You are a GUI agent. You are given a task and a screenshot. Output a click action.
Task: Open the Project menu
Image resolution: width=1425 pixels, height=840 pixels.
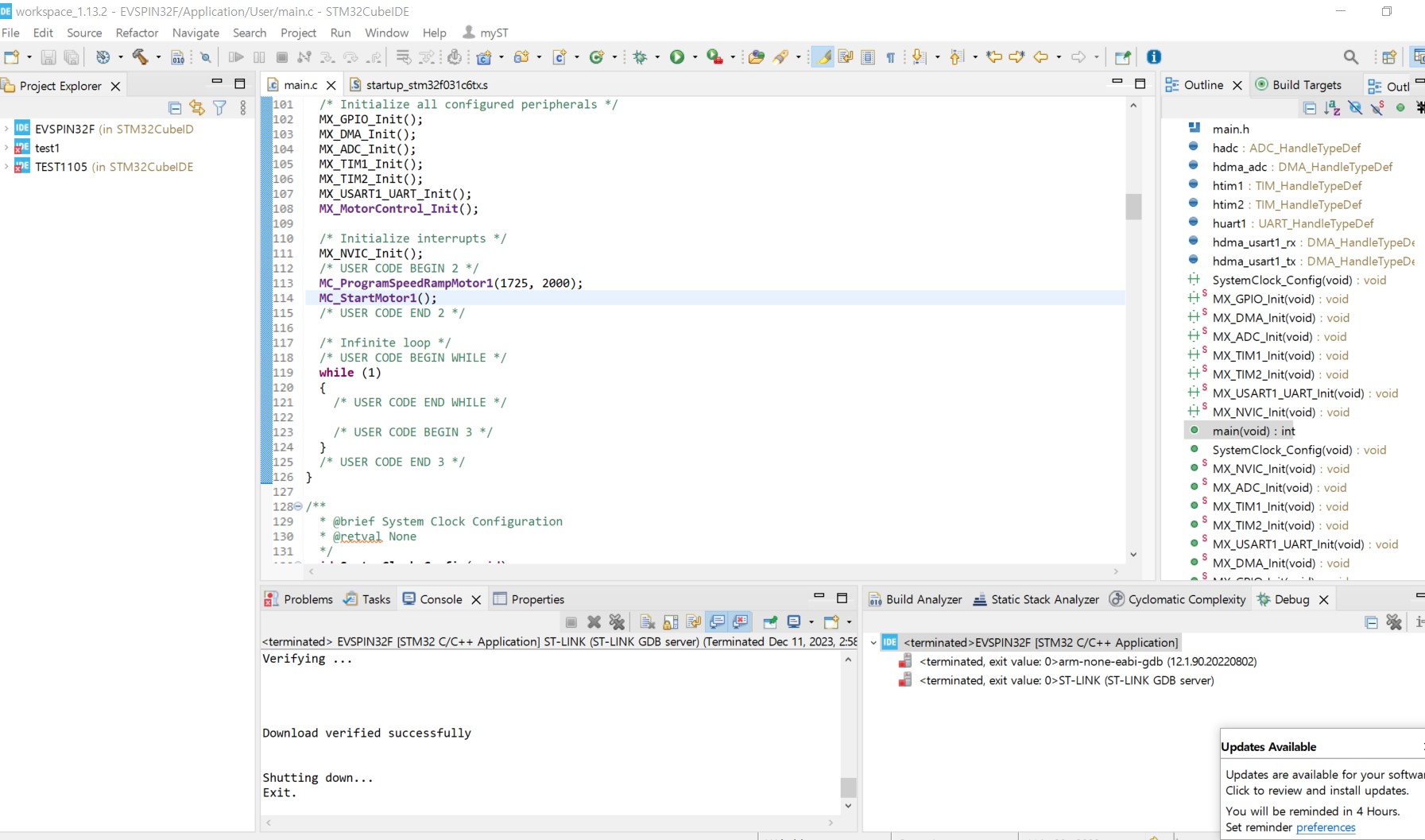tap(298, 33)
